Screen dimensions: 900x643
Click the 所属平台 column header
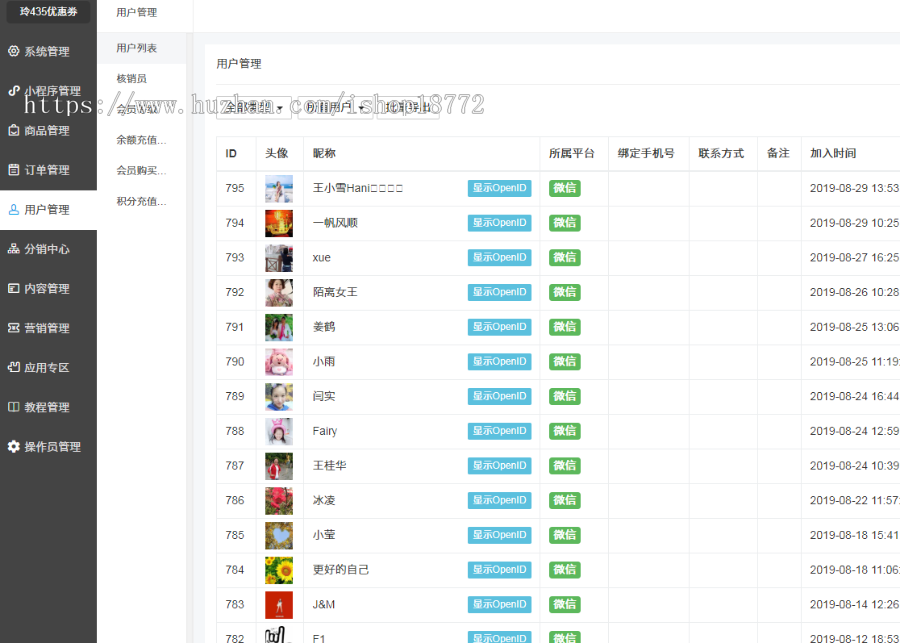572,153
